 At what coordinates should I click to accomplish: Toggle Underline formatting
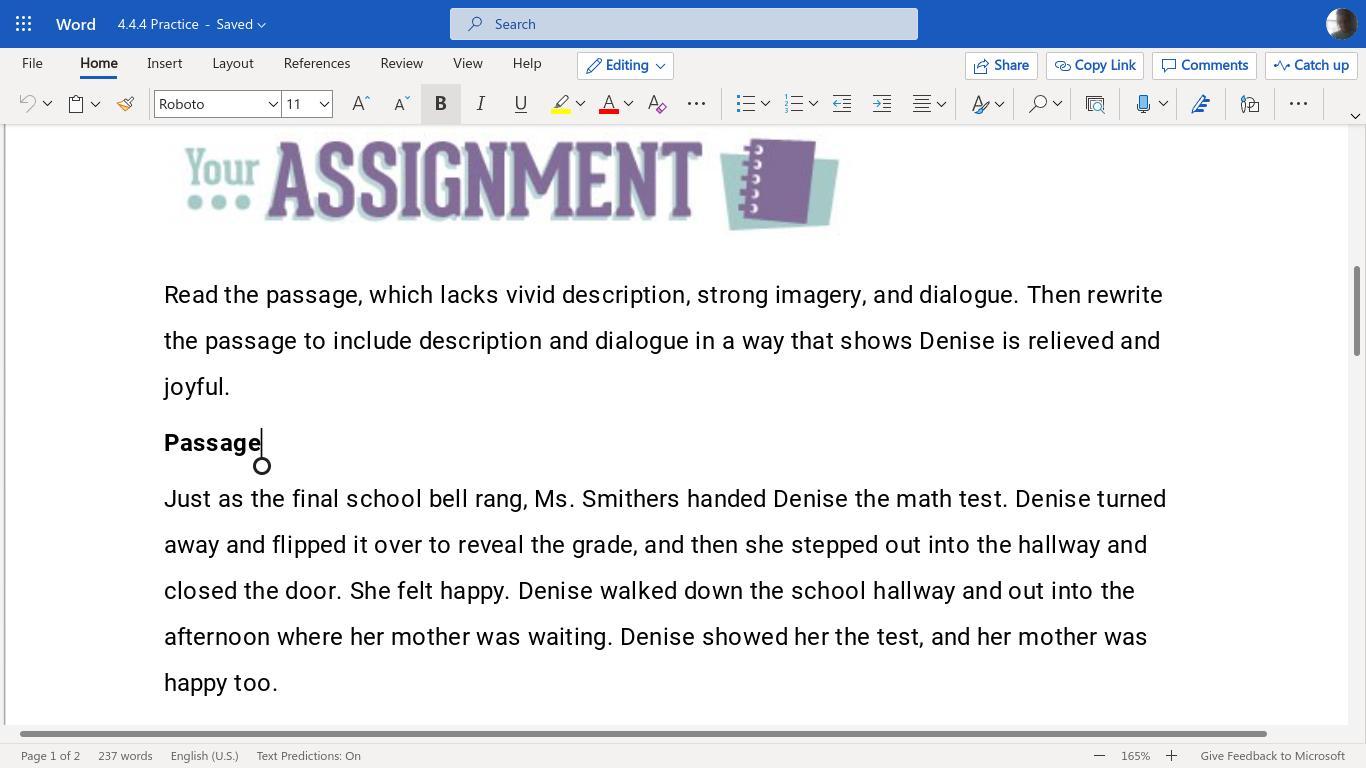521,104
